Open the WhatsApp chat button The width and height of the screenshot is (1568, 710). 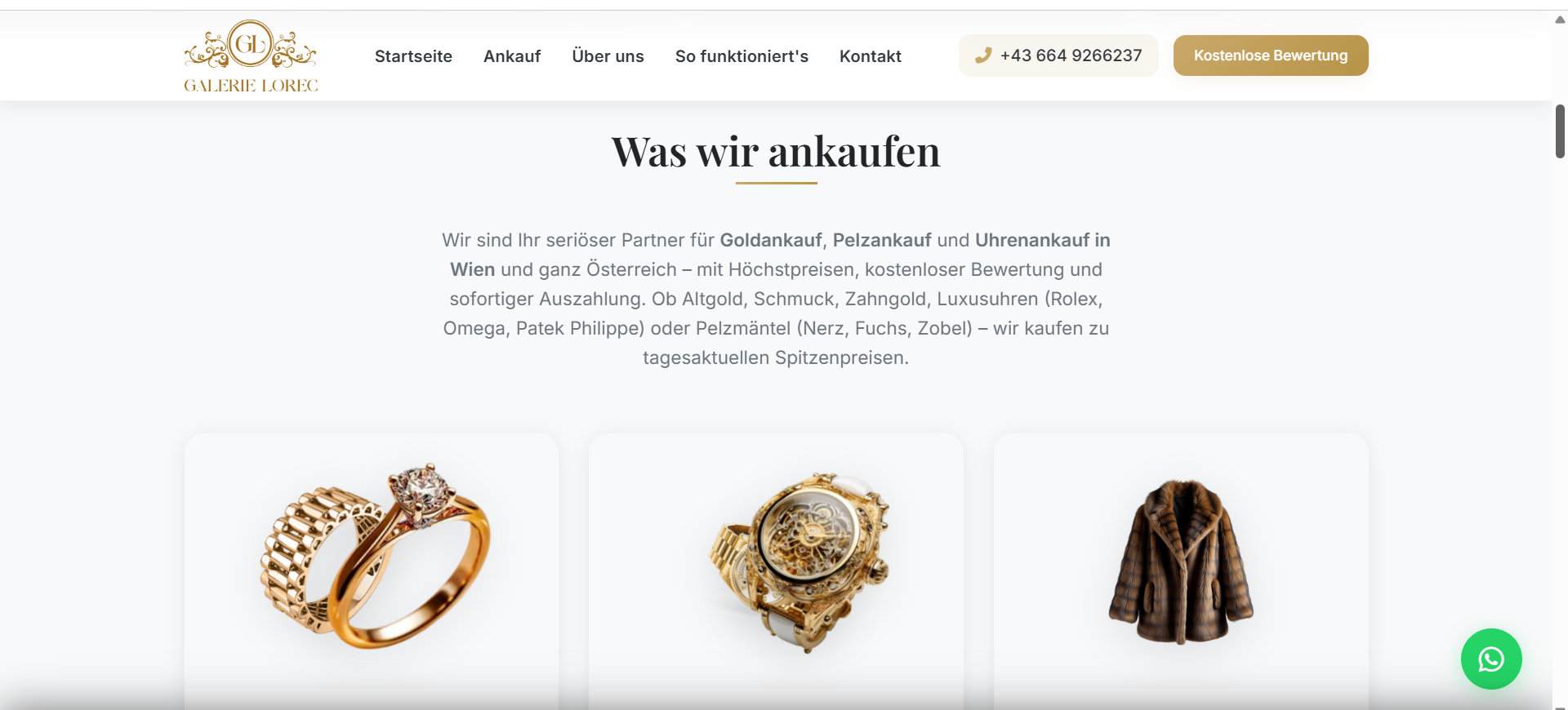[1491, 659]
